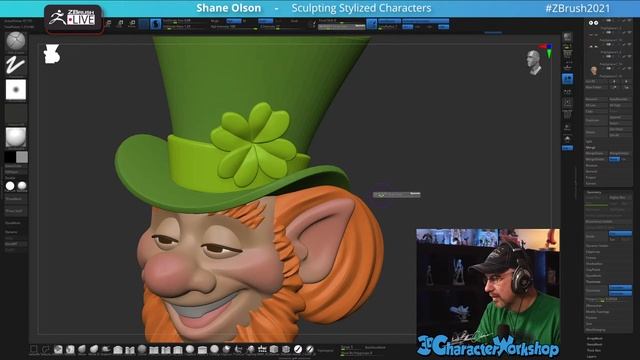640x360 pixels.
Task: Click the AutoReorder button
Action: pos(620,99)
